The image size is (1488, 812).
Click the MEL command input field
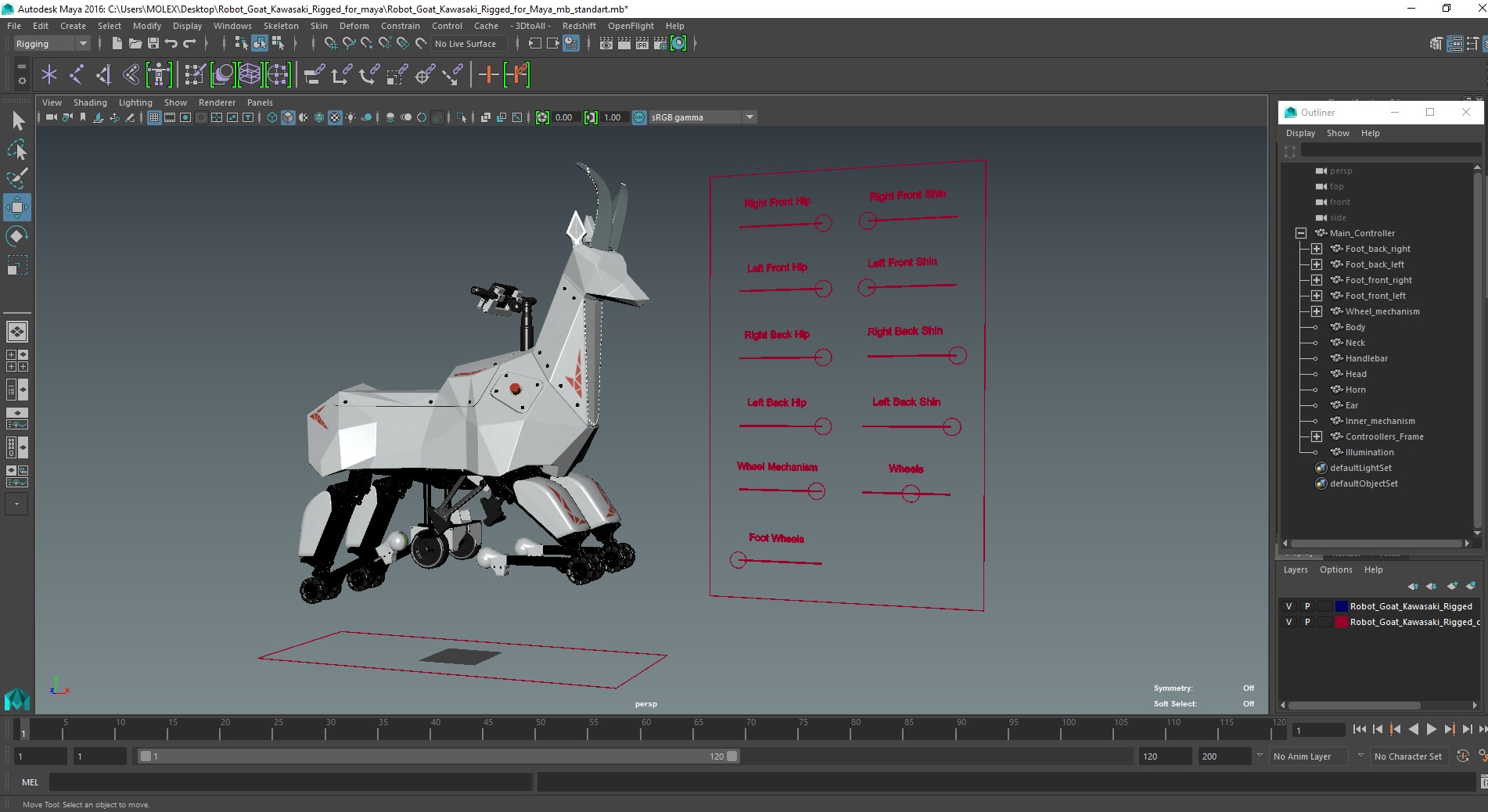pyautogui.click(x=289, y=782)
